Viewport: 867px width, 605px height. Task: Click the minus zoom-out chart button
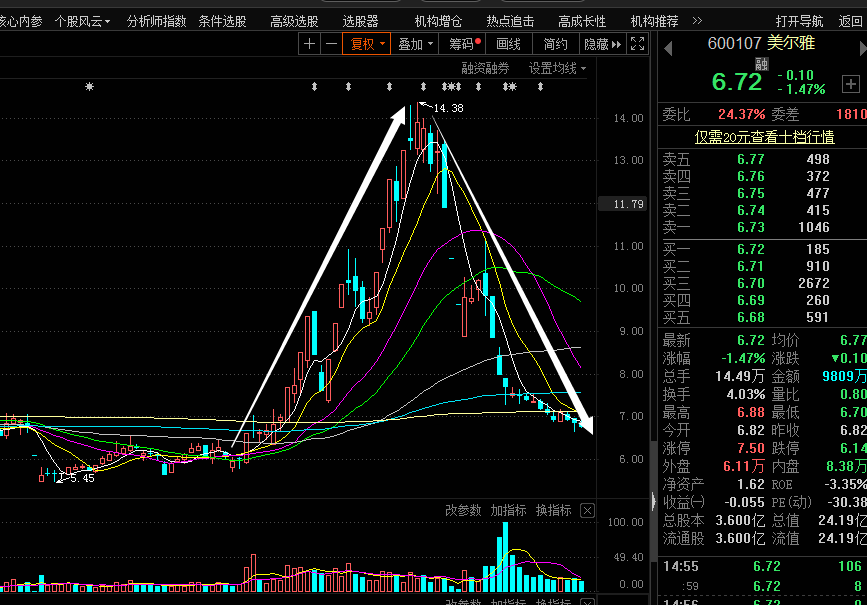click(x=331, y=44)
